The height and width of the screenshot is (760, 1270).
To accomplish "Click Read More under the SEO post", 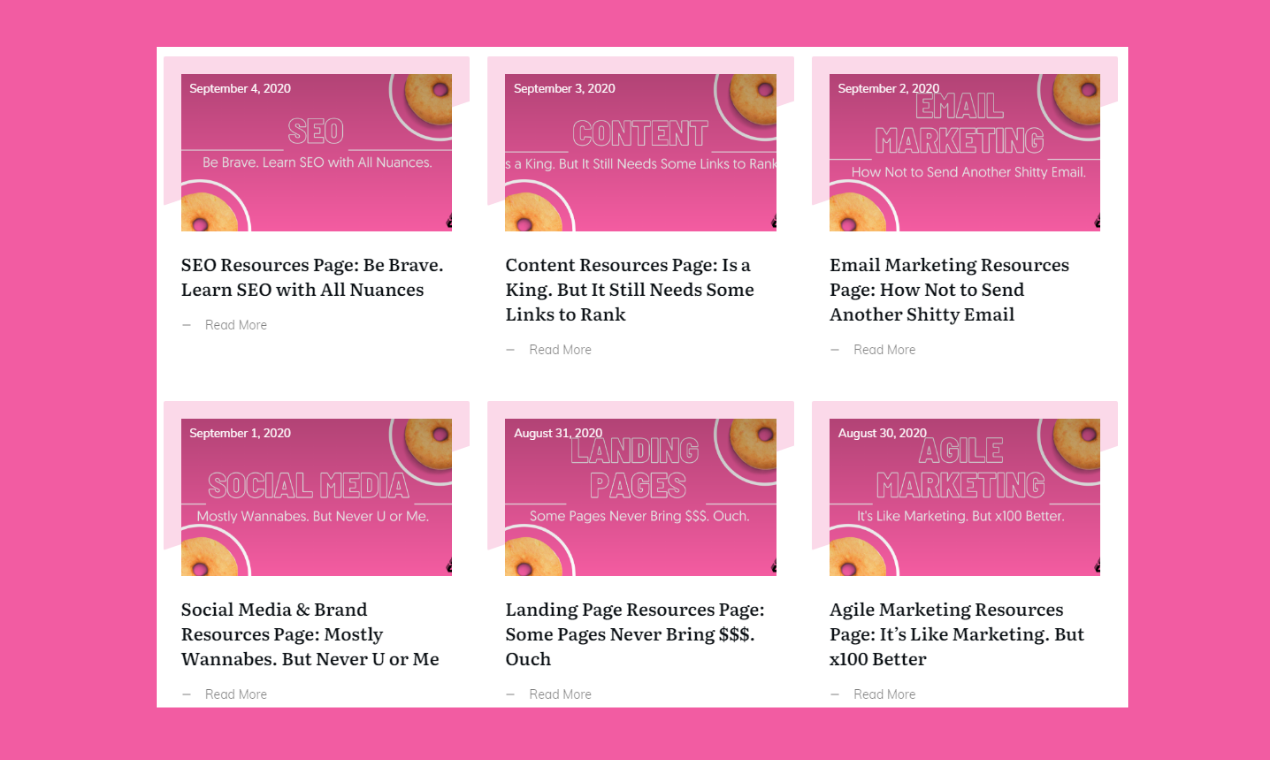I will 235,324.
